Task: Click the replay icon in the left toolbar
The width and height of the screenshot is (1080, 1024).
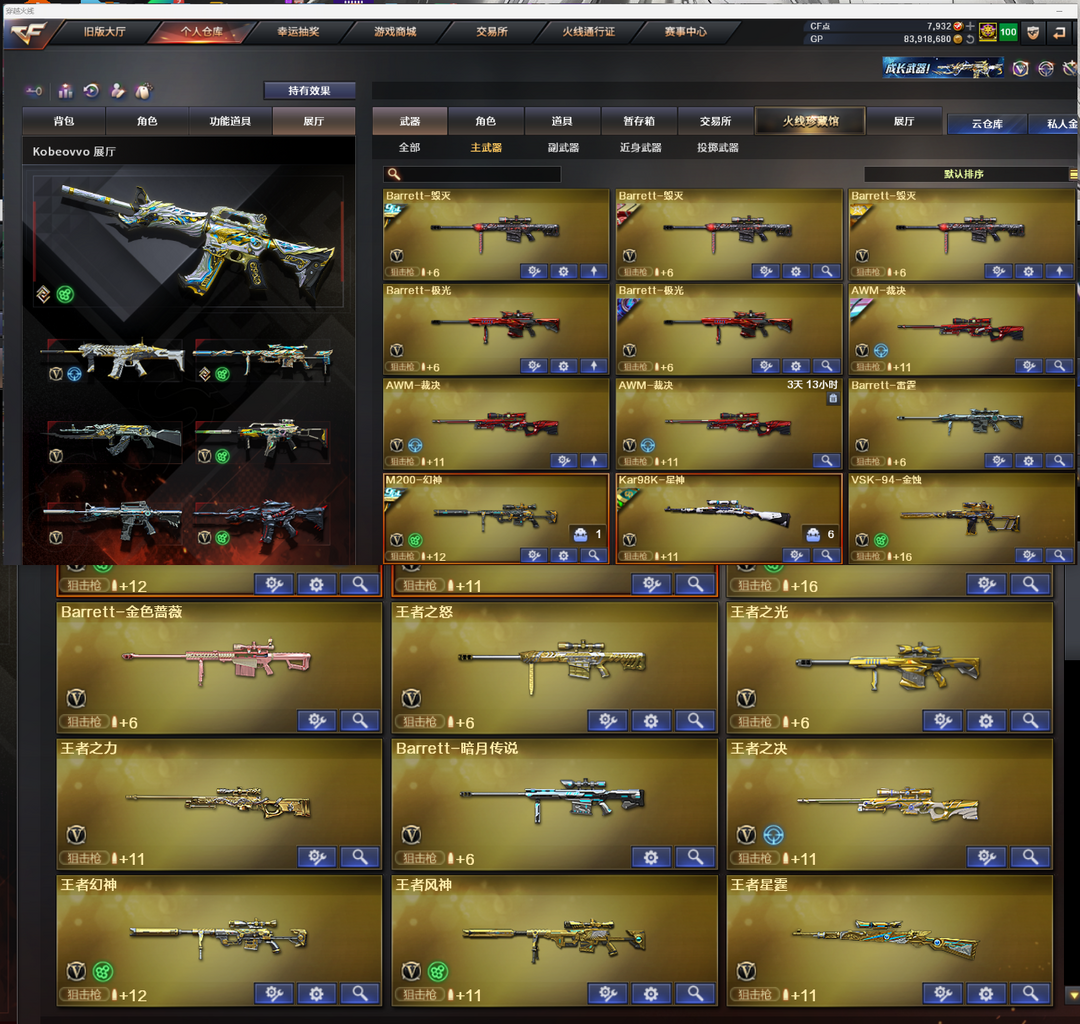Action: click(x=91, y=91)
